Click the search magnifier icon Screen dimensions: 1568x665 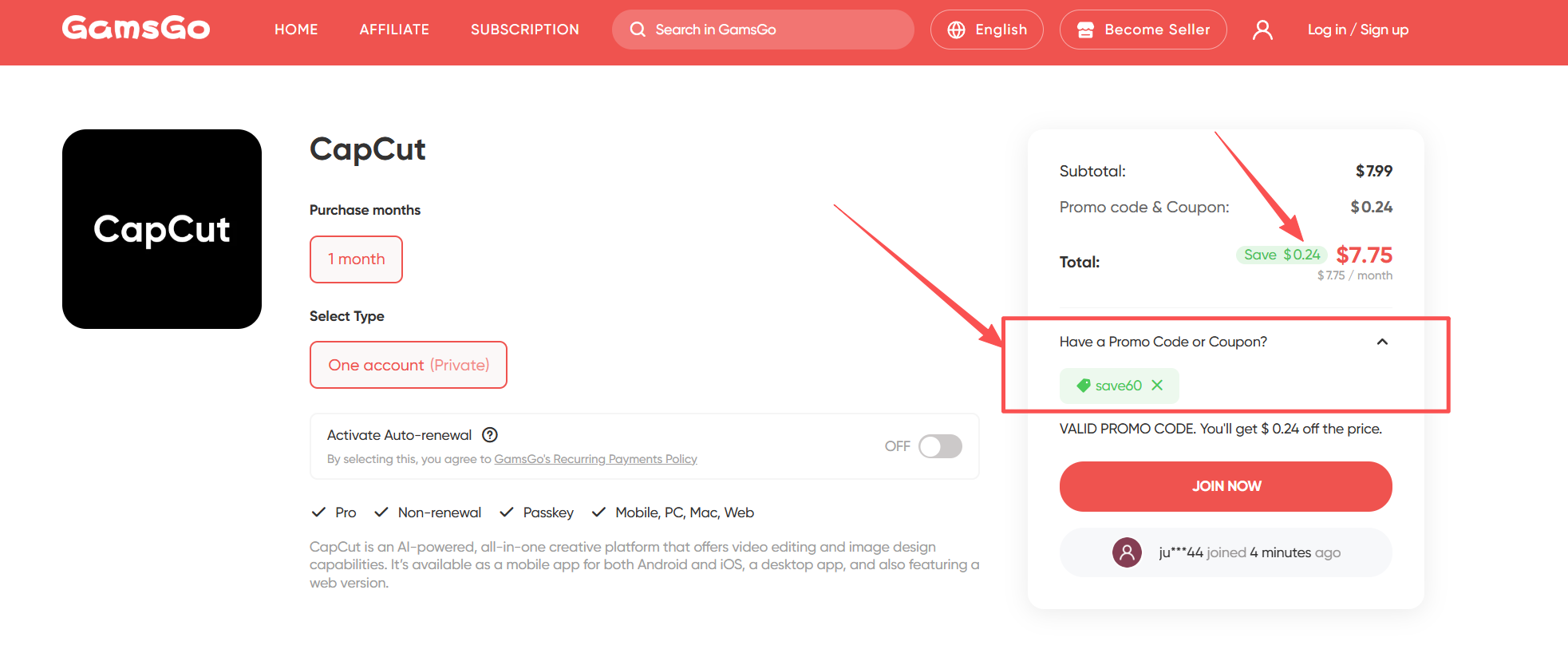[x=638, y=29]
